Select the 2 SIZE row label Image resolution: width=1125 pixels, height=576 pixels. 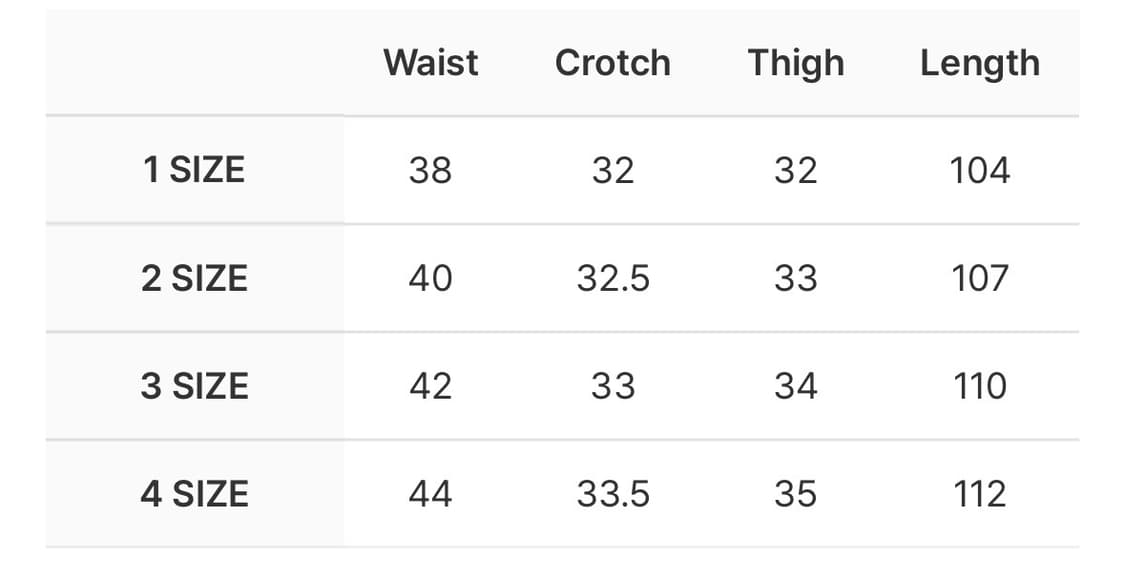[194, 278]
